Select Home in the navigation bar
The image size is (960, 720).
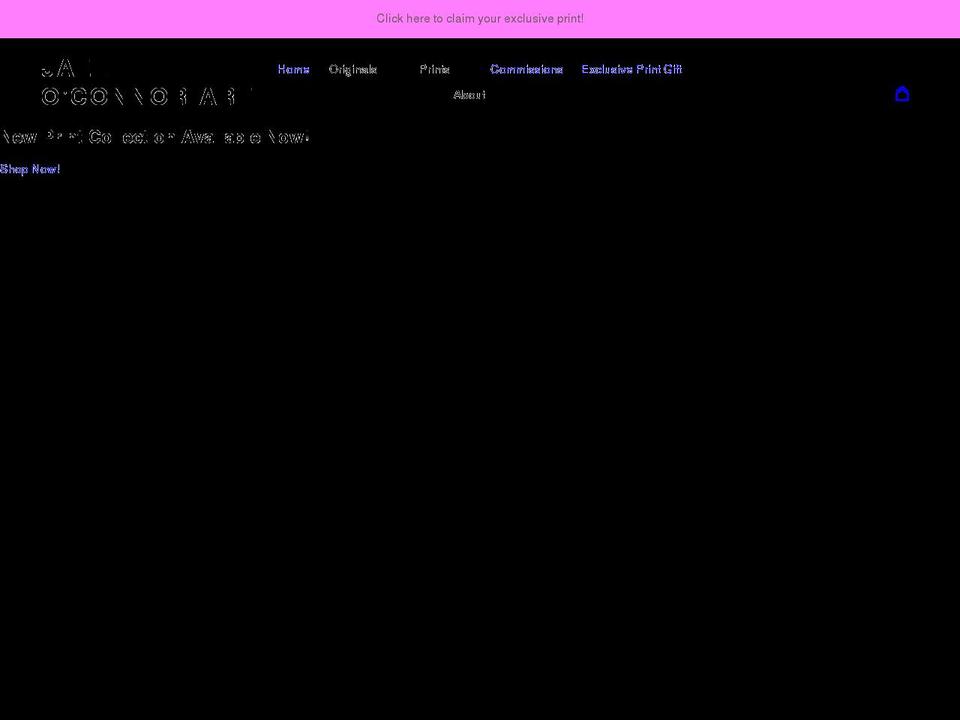(294, 69)
